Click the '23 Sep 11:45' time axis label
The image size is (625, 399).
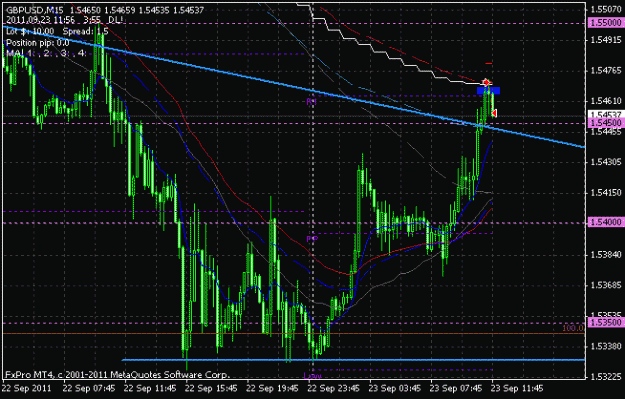[x=517, y=388]
